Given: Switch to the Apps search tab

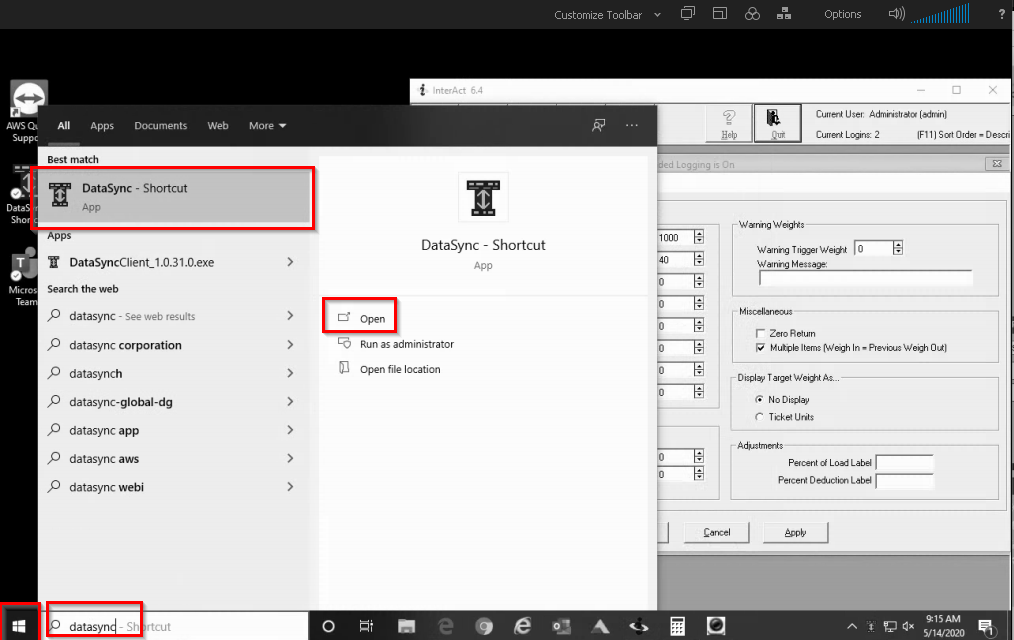Looking at the screenshot, I should click(x=102, y=125).
